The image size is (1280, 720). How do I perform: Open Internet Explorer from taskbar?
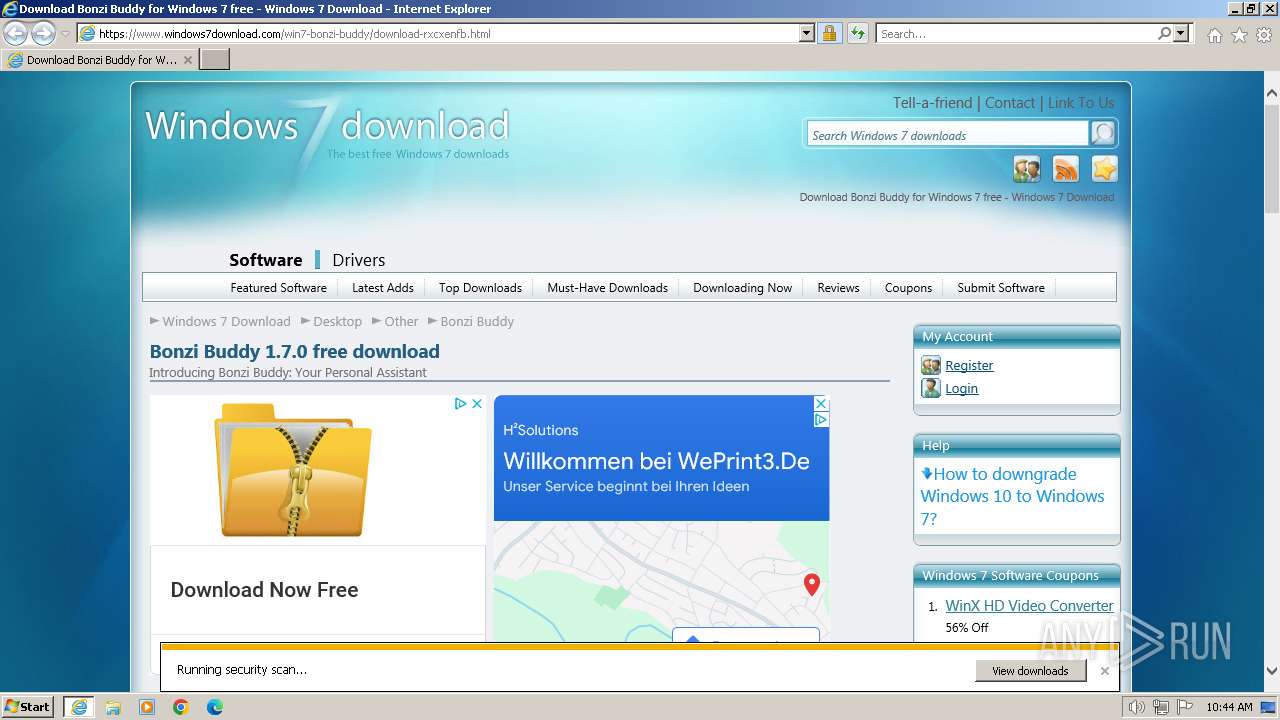point(79,707)
